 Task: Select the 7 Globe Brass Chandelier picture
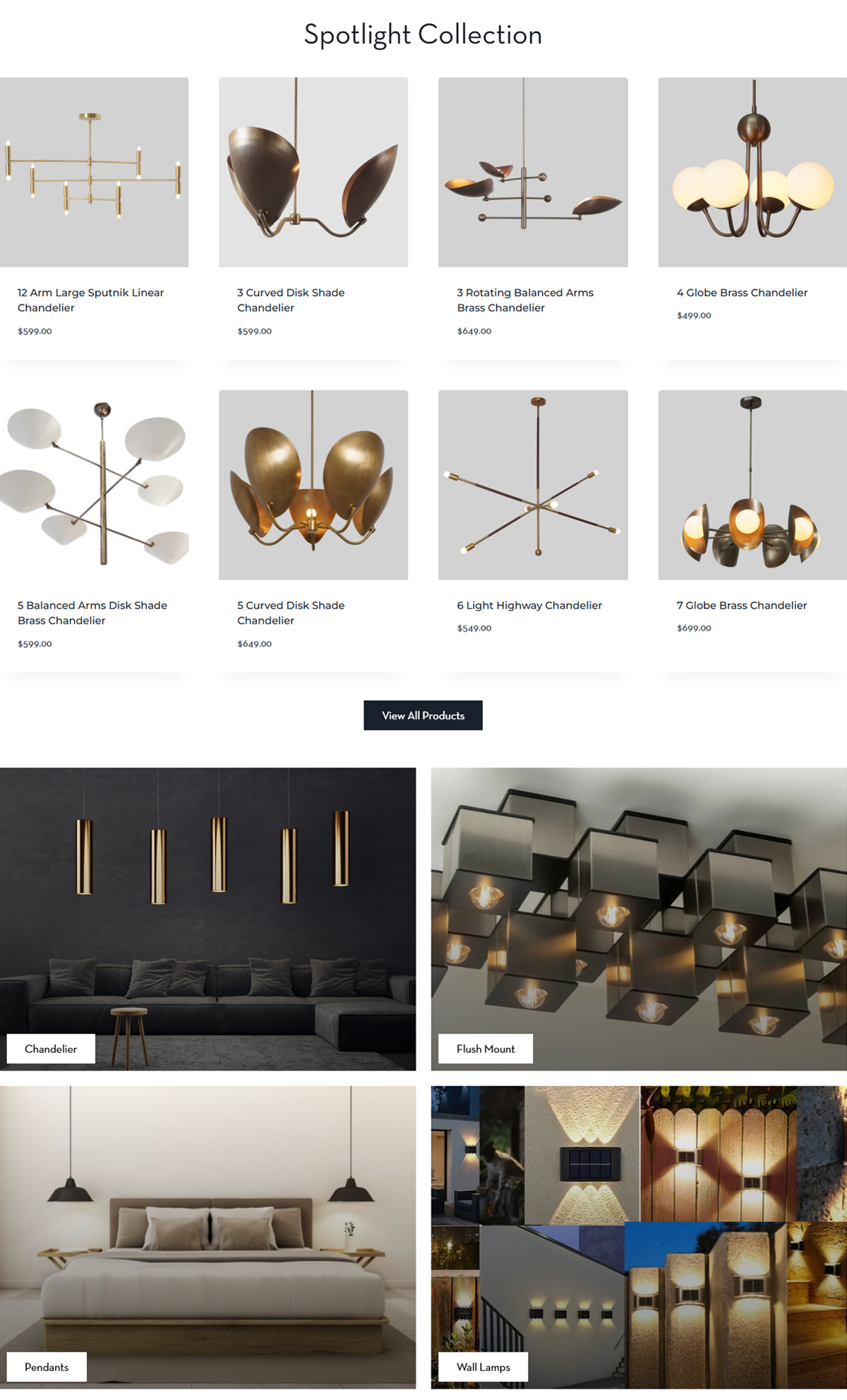point(752,485)
